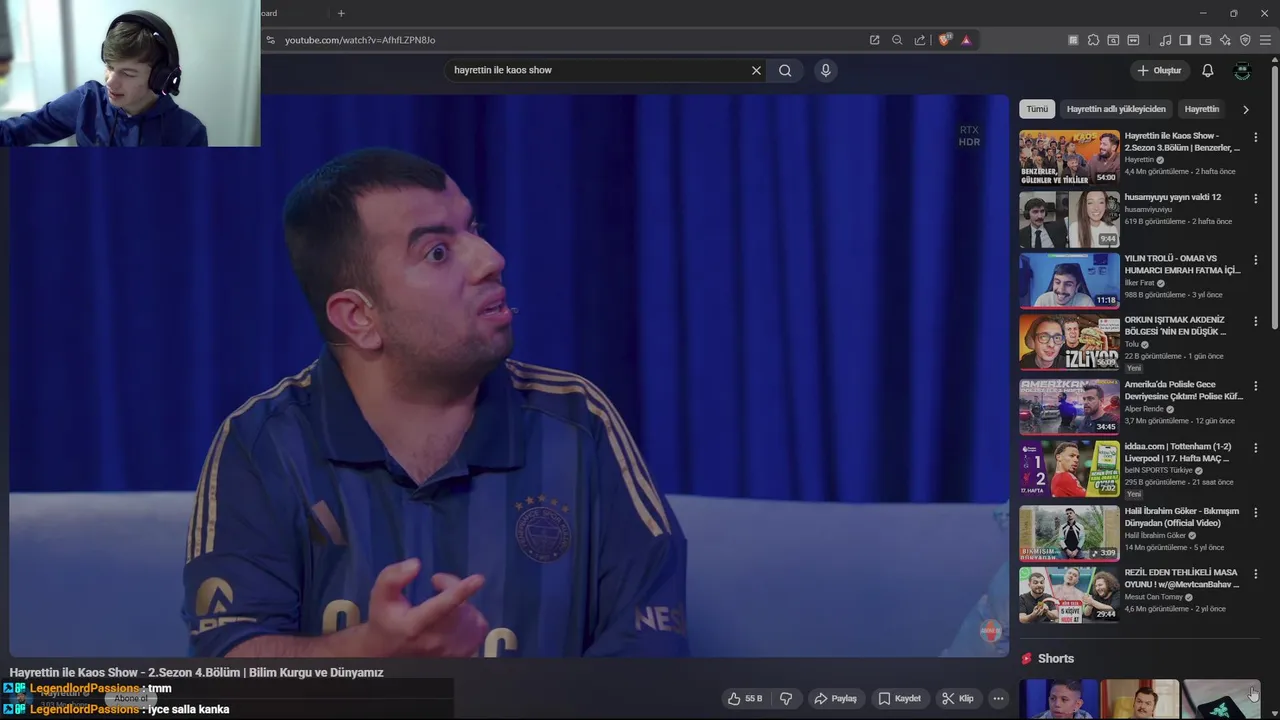Open page in external app icon
1280x720 pixels.
pyautogui.click(x=874, y=40)
